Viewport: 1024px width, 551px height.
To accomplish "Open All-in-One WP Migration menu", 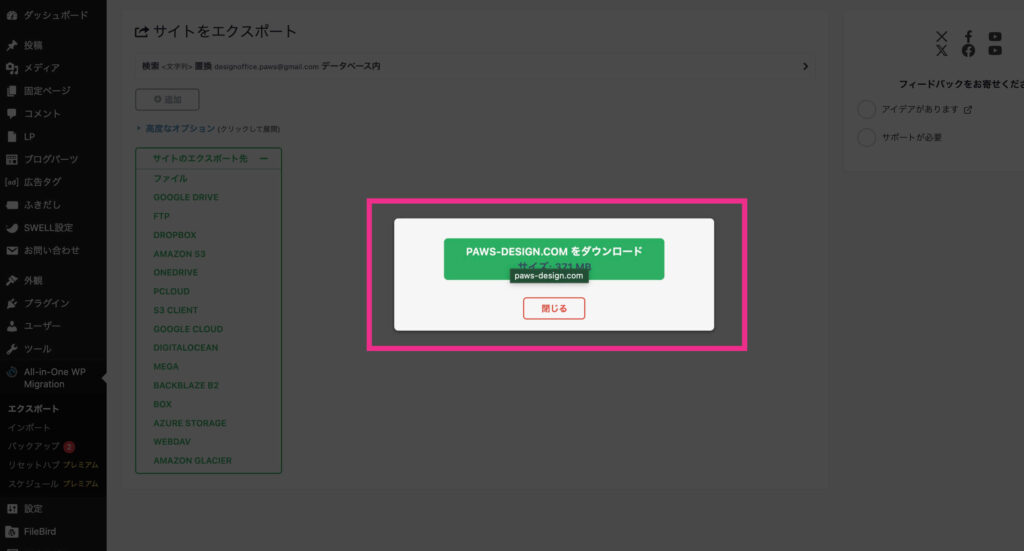I will point(53,378).
